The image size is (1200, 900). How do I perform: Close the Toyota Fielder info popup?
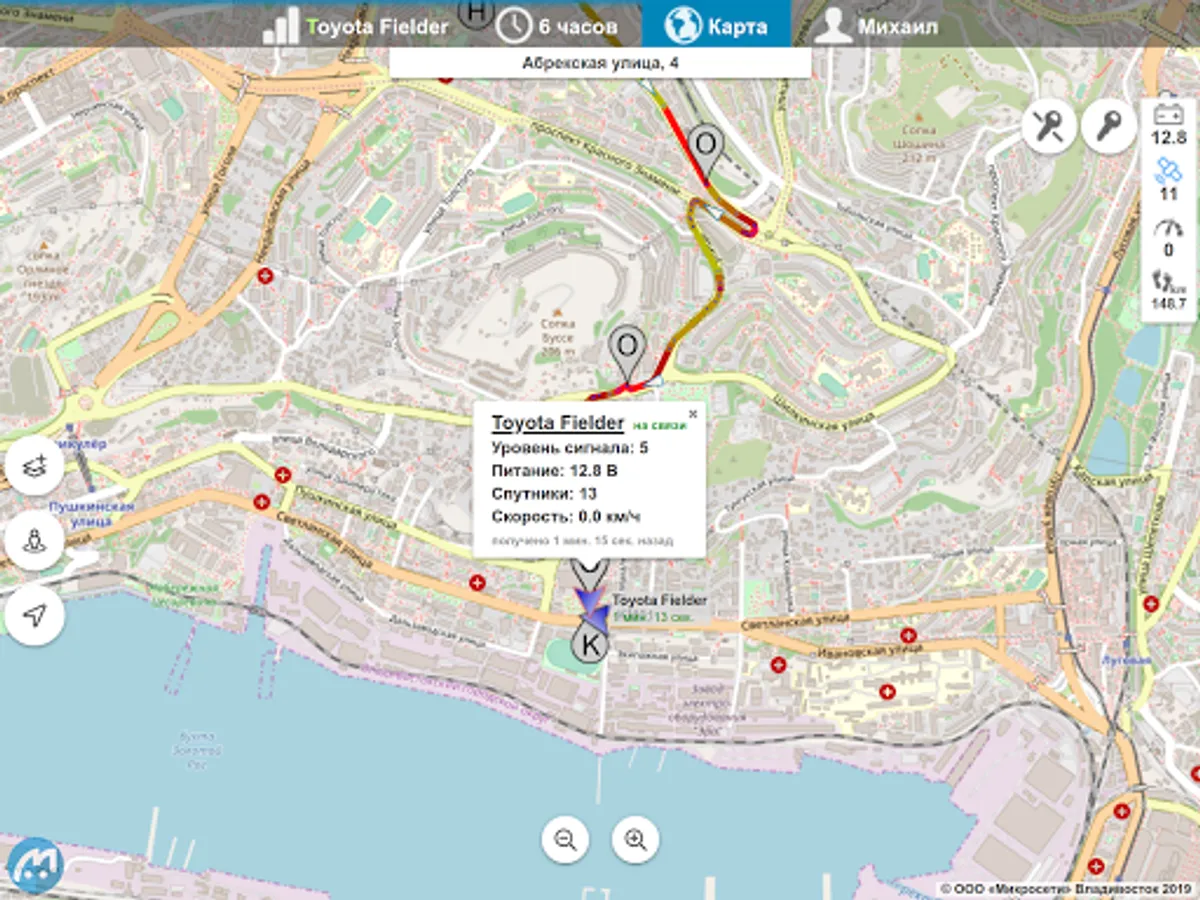(693, 413)
